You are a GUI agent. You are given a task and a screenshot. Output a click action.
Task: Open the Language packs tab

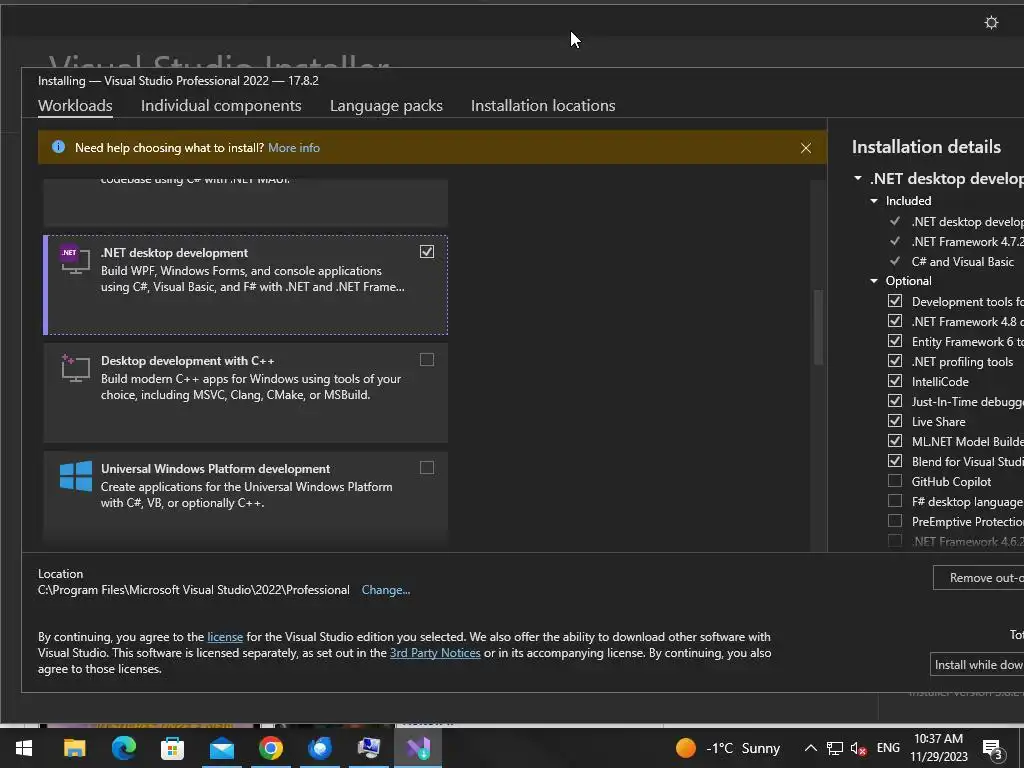386,106
